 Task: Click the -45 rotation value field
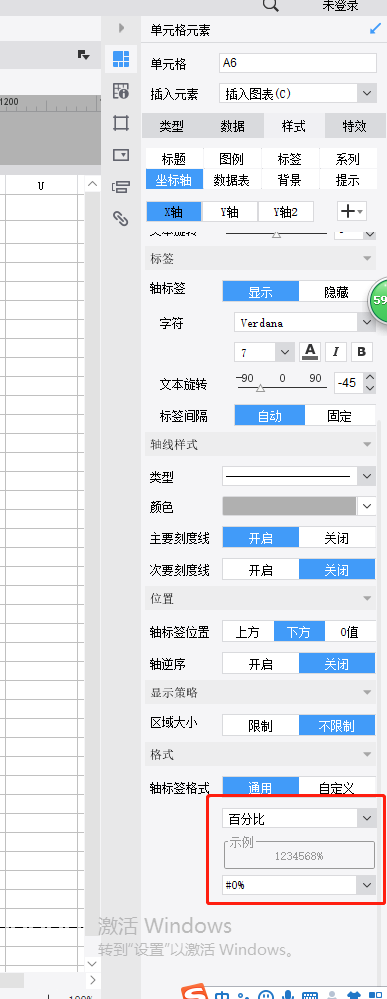[348, 384]
